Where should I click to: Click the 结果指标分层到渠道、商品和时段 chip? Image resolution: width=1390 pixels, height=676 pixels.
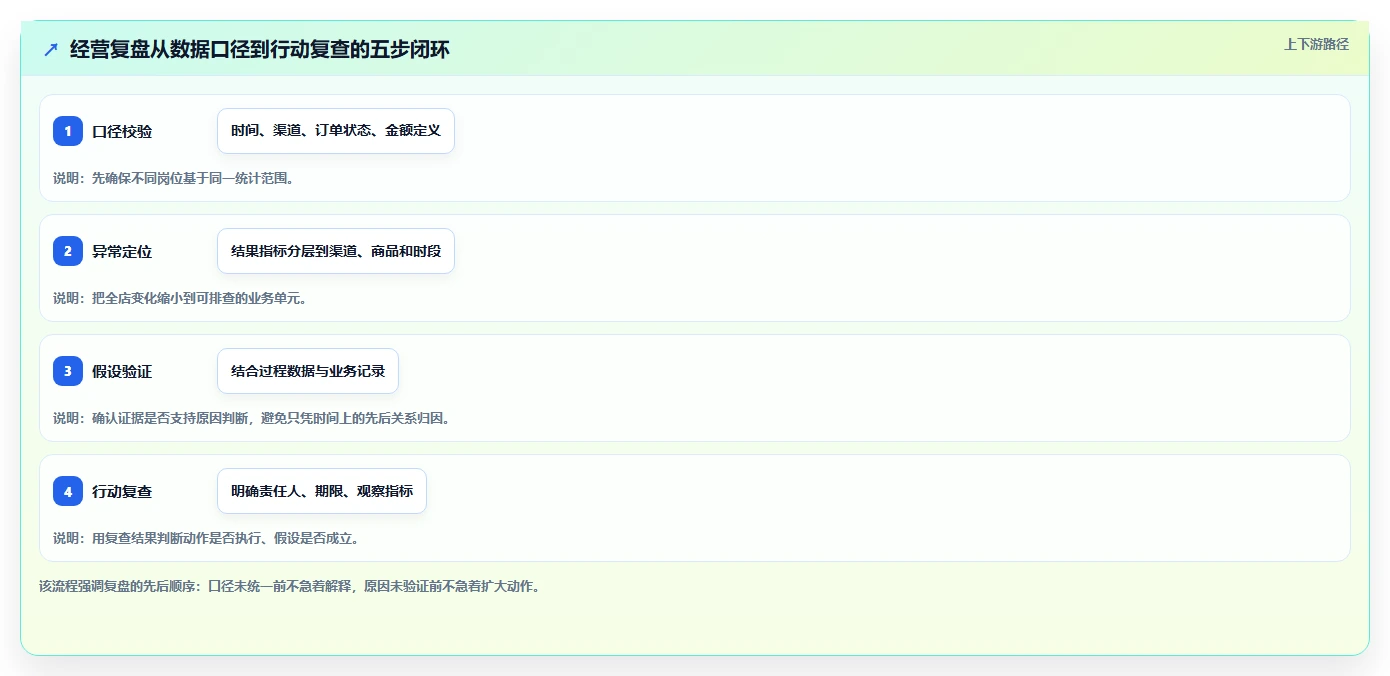tap(336, 251)
